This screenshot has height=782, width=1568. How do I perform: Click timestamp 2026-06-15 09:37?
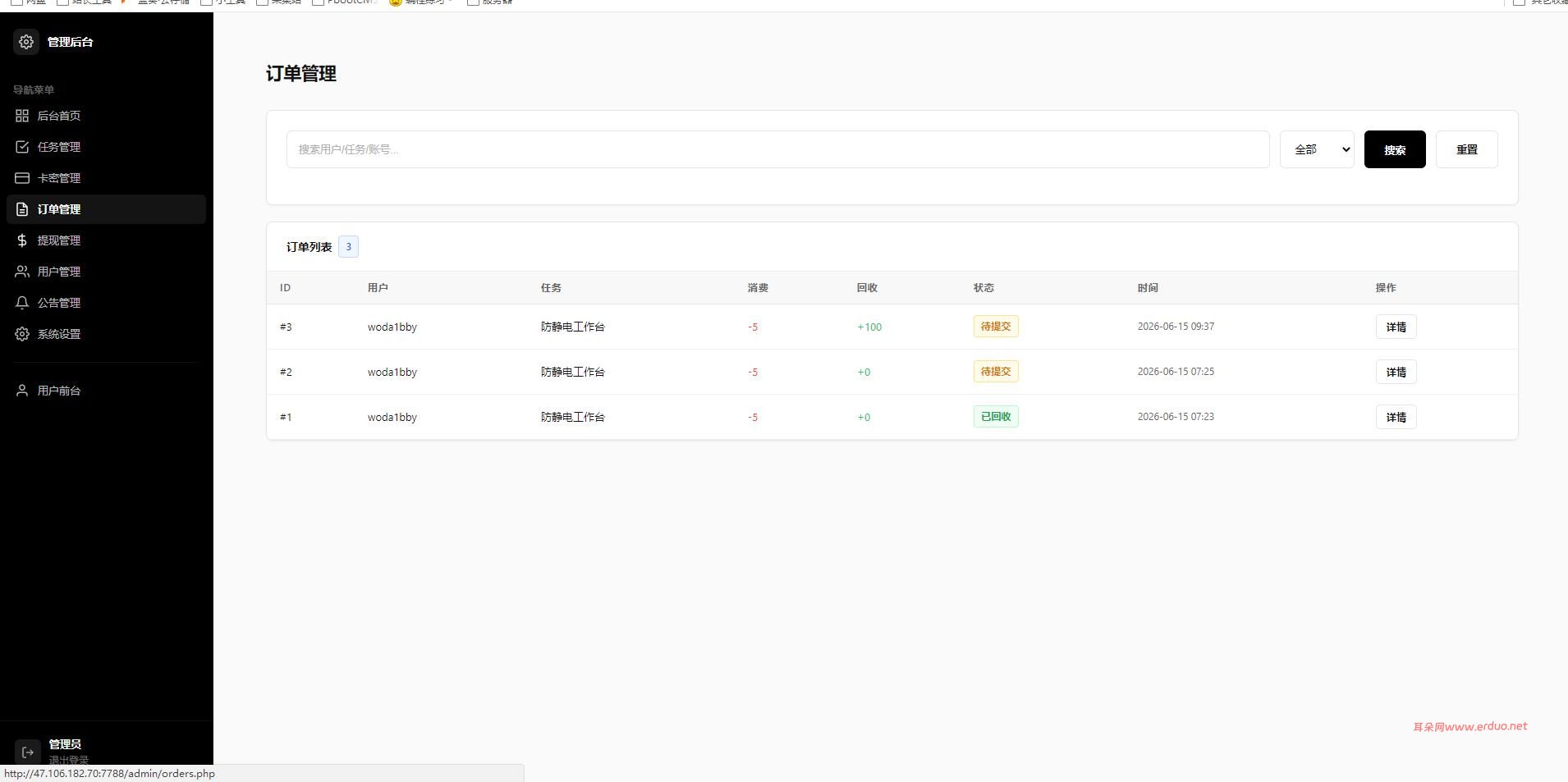coord(1176,327)
